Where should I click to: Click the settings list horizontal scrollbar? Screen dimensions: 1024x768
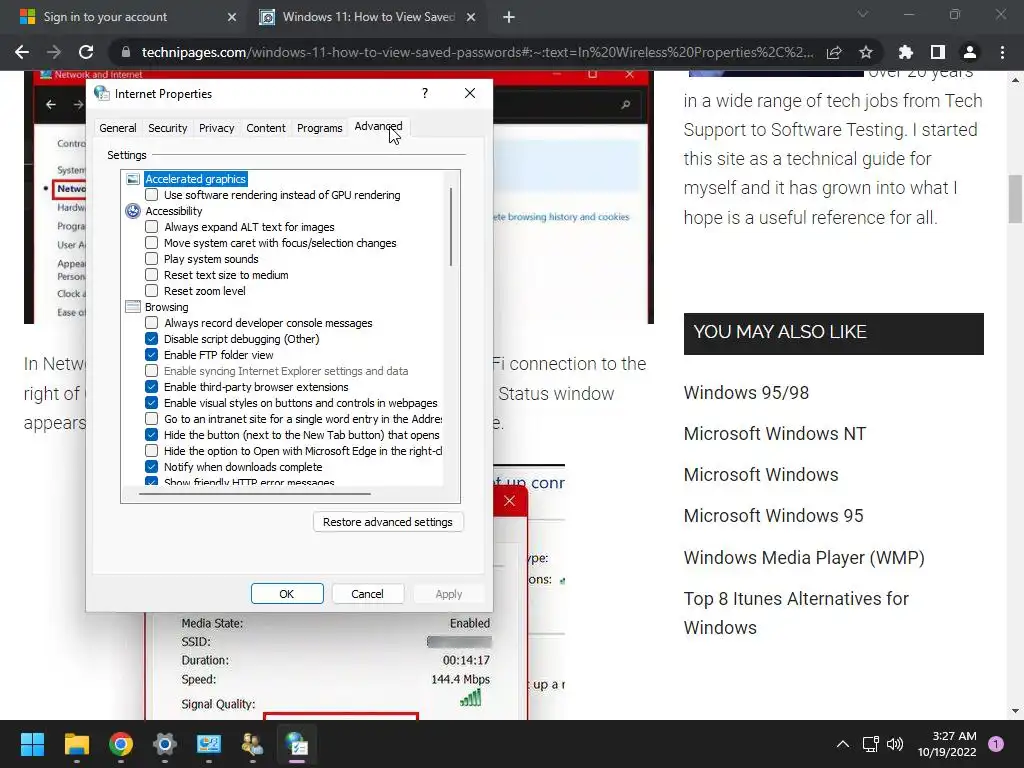click(255, 494)
